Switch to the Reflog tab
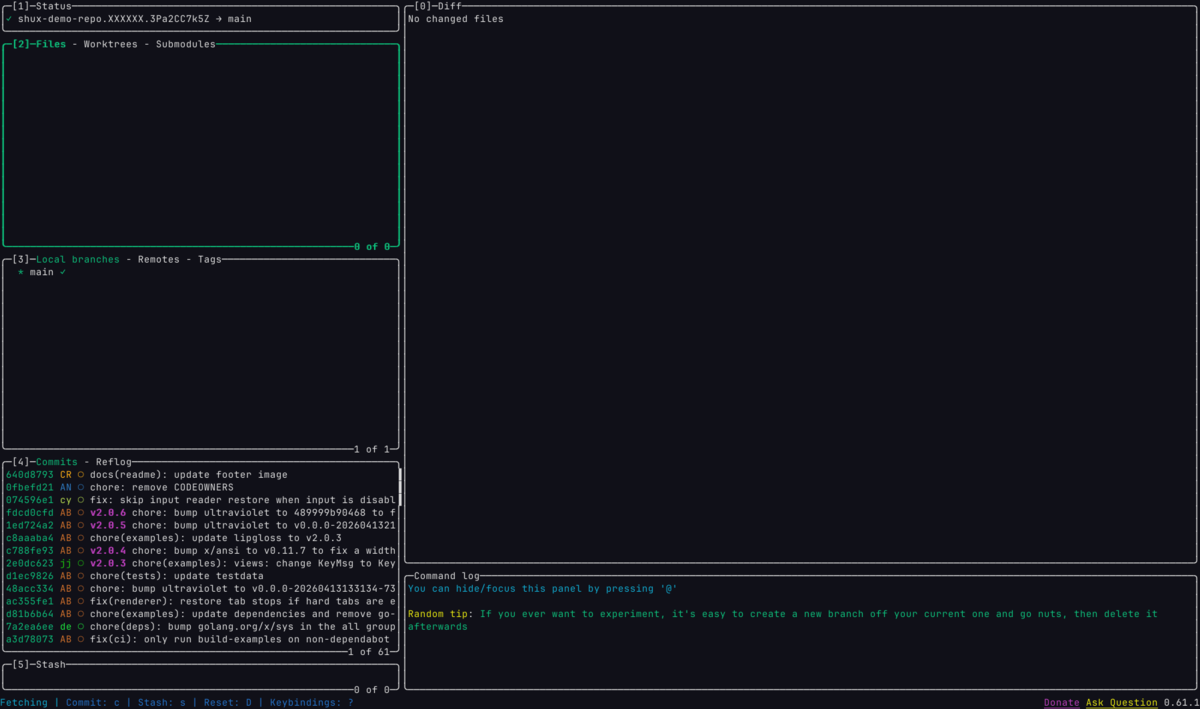The width and height of the screenshot is (1200, 709). coord(114,462)
